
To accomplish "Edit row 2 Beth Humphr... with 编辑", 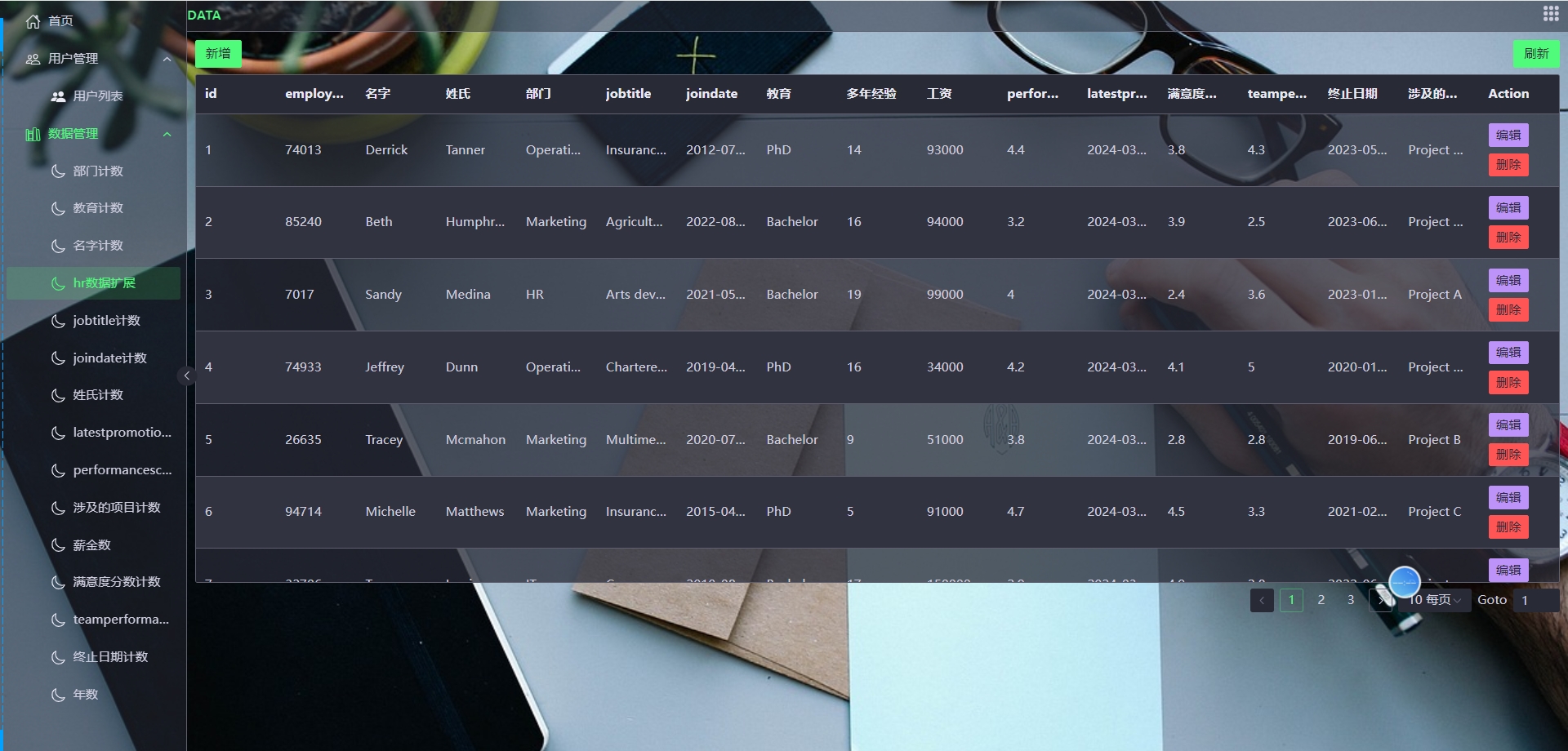I will tap(1508, 208).
